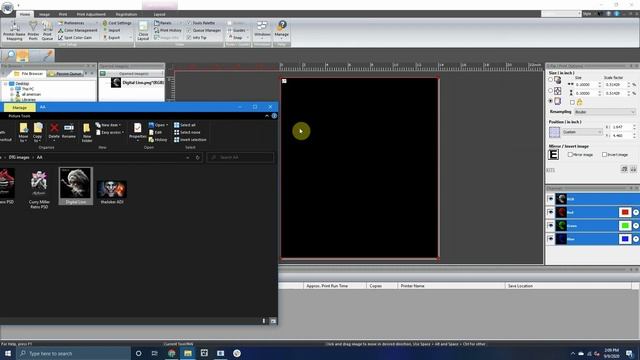Viewport: 640px width, 360px height.
Task: Toggle visibility of the Green channel
Action: 551,226
